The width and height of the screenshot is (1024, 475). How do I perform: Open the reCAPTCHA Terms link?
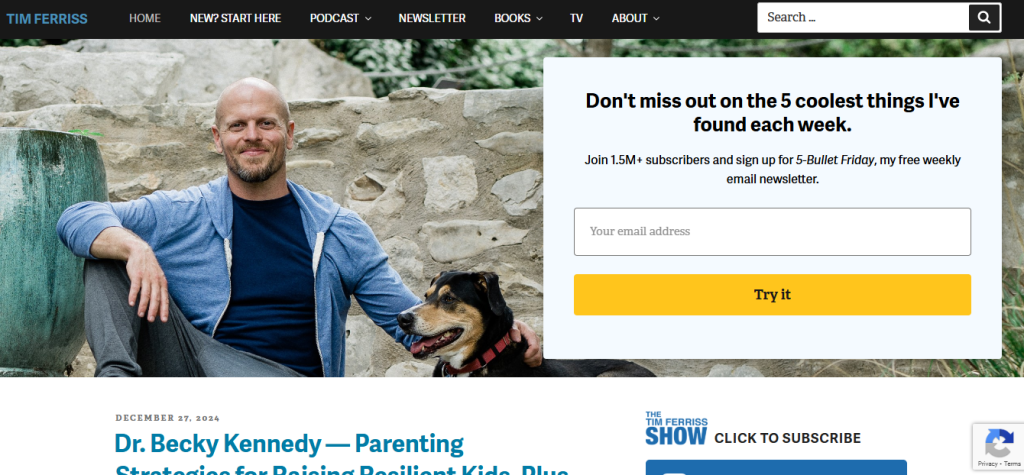[x=1012, y=464]
